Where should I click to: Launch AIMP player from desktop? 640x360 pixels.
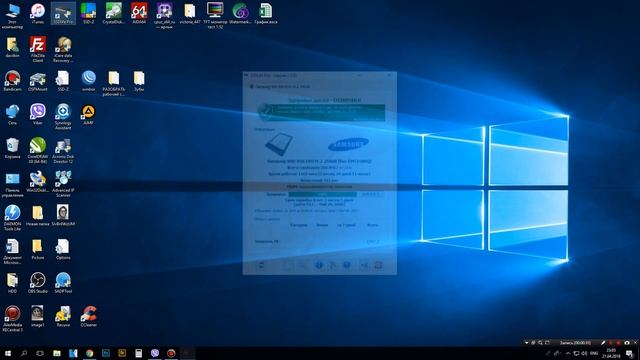pyautogui.click(x=89, y=114)
